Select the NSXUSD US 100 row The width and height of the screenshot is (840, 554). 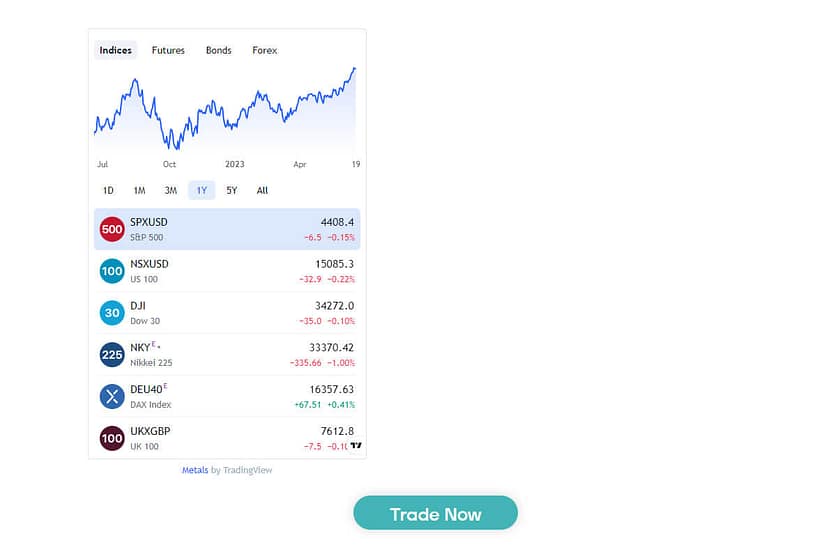click(x=227, y=271)
